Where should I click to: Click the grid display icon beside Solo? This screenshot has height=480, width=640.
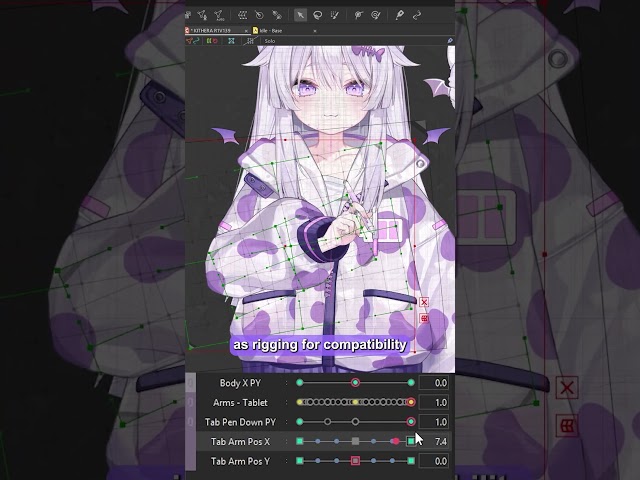(250, 41)
